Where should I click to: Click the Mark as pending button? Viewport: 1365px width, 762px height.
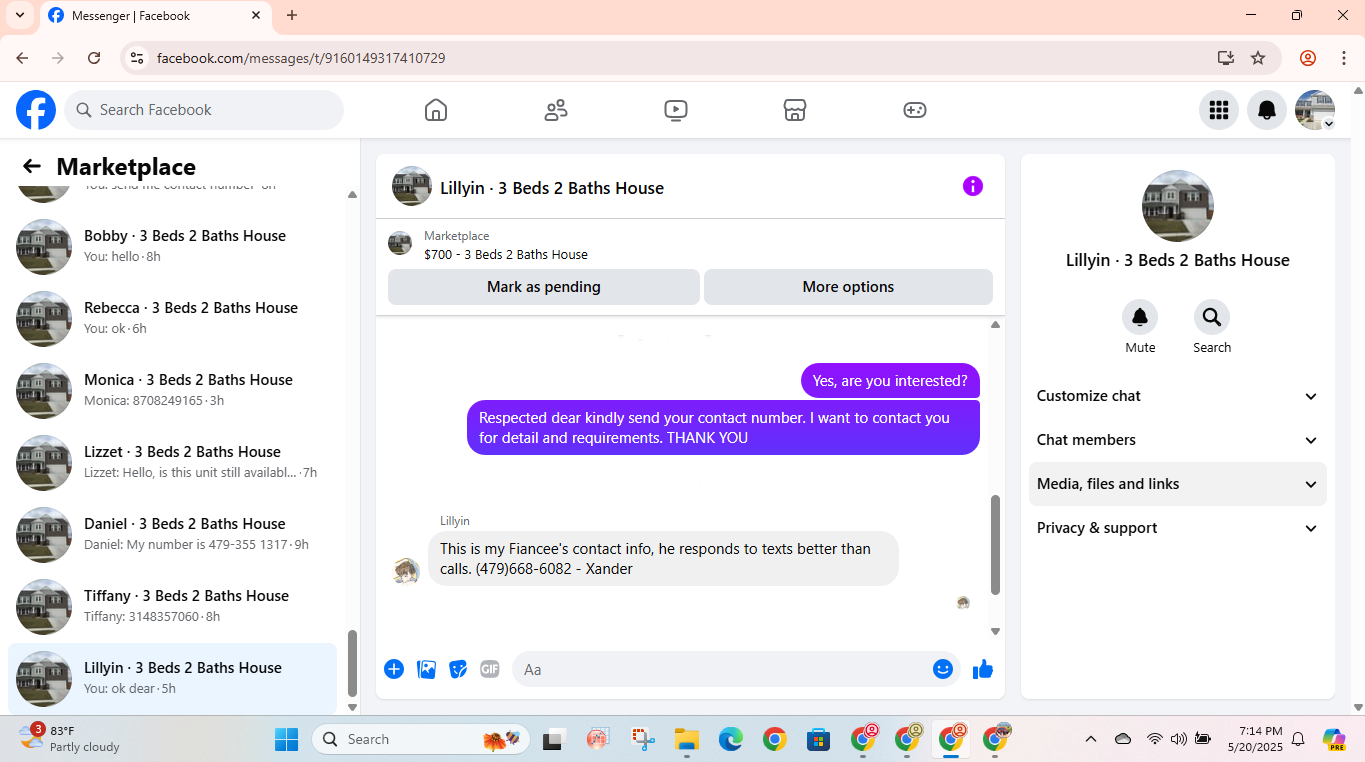(544, 287)
